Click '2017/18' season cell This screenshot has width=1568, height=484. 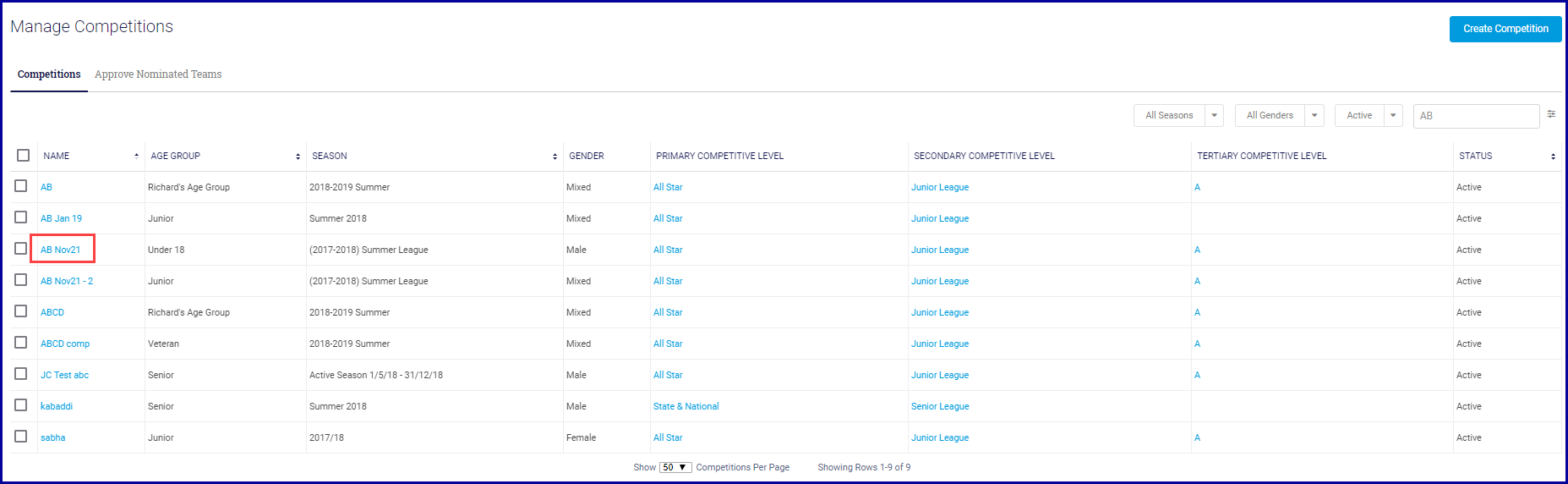coord(326,437)
